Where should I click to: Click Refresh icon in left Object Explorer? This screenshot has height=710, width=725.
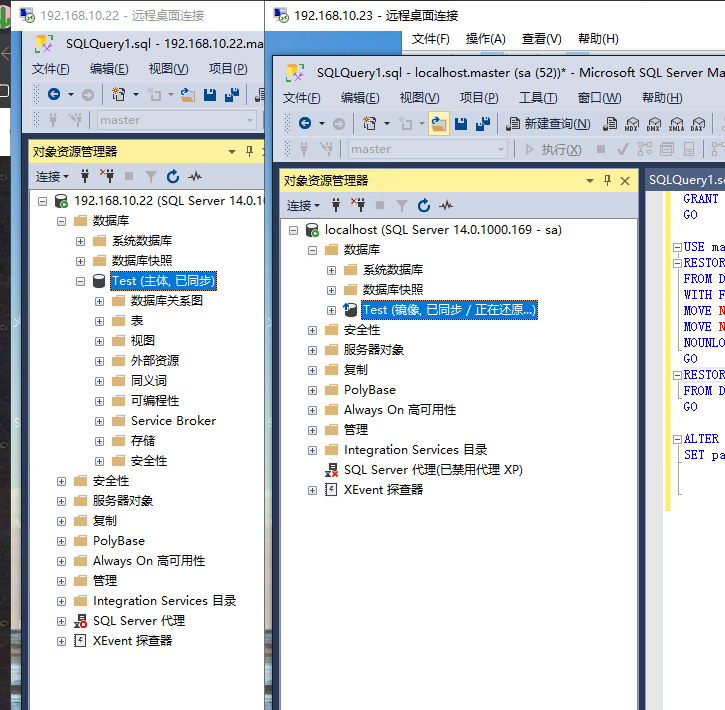173,176
